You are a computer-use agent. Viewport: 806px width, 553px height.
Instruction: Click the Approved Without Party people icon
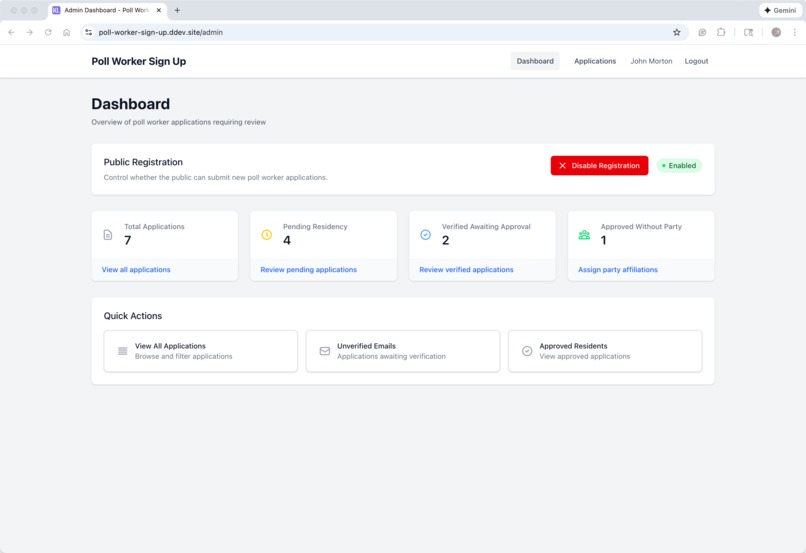click(x=584, y=235)
